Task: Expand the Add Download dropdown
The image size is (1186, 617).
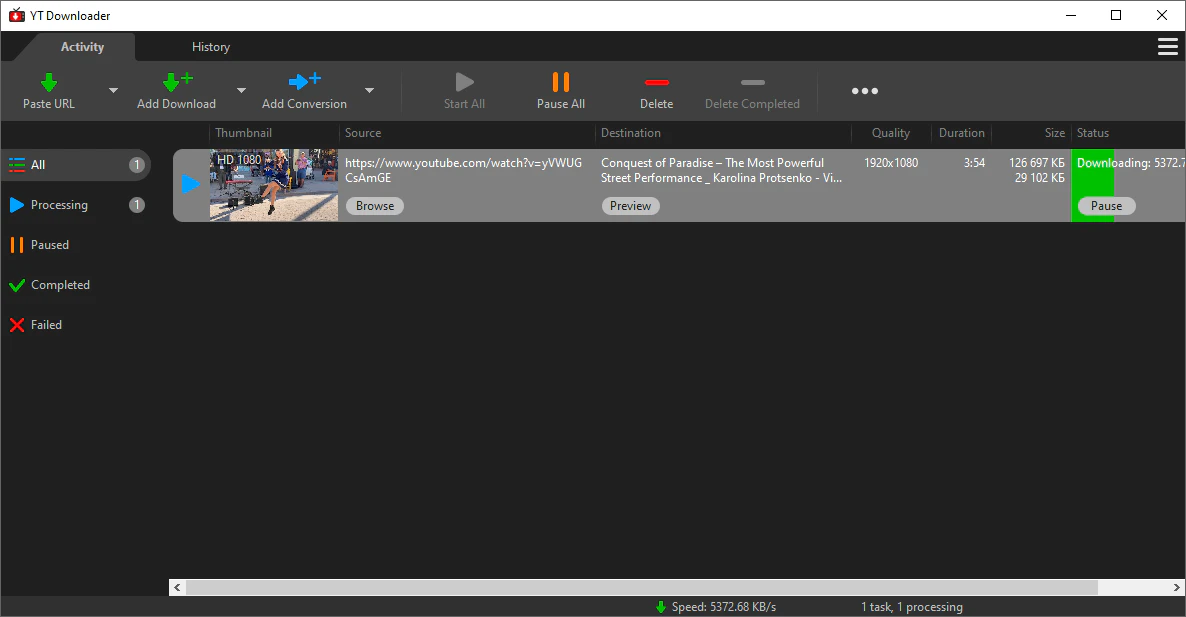Action: (x=241, y=91)
